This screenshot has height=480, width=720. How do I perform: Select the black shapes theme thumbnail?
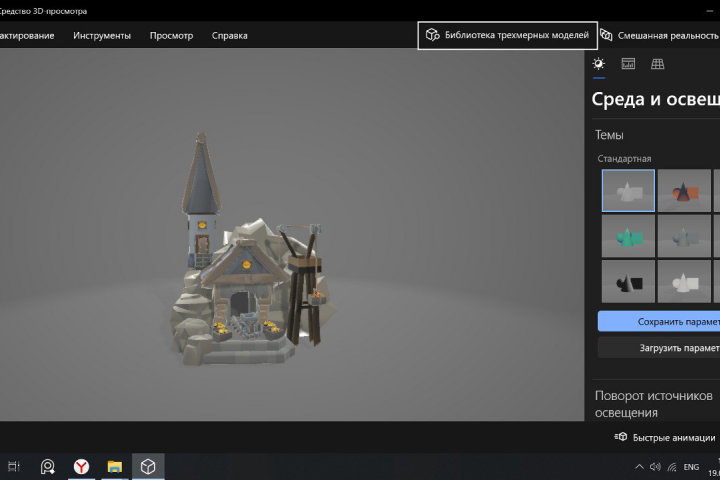pyautogui.click(x=628, y=282)
